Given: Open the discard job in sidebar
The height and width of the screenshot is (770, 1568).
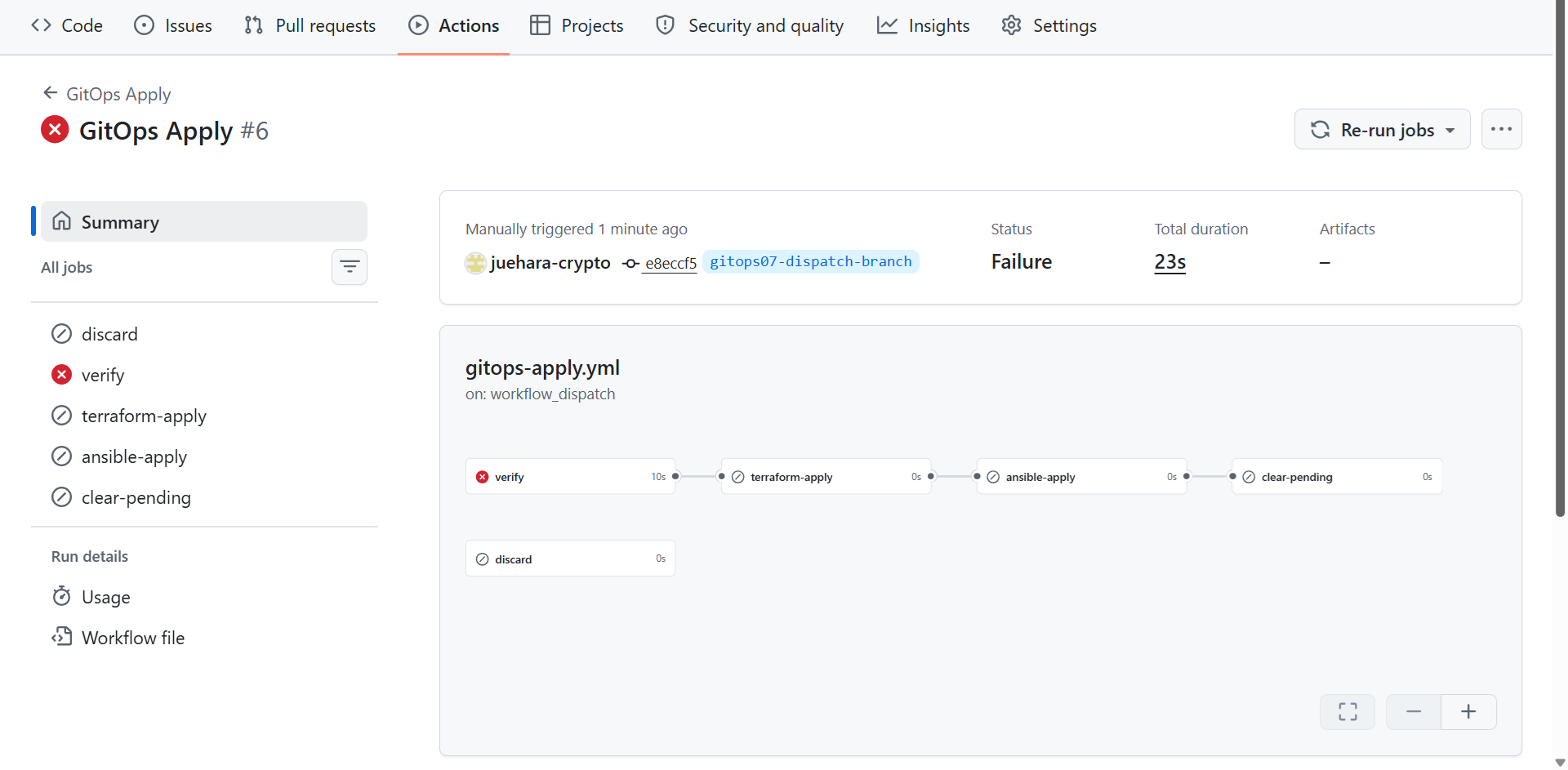Looking at the screenshot, I should 204,334.
